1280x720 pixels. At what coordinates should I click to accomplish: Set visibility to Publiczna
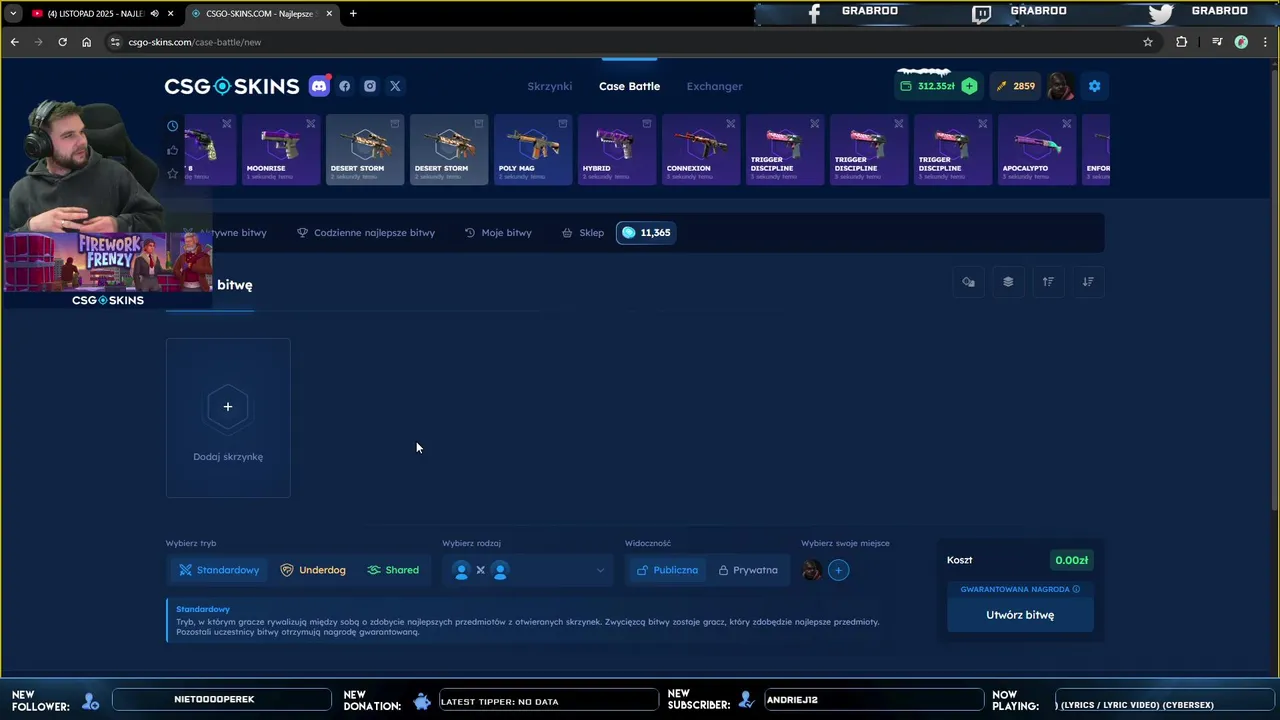click(667, 570)
